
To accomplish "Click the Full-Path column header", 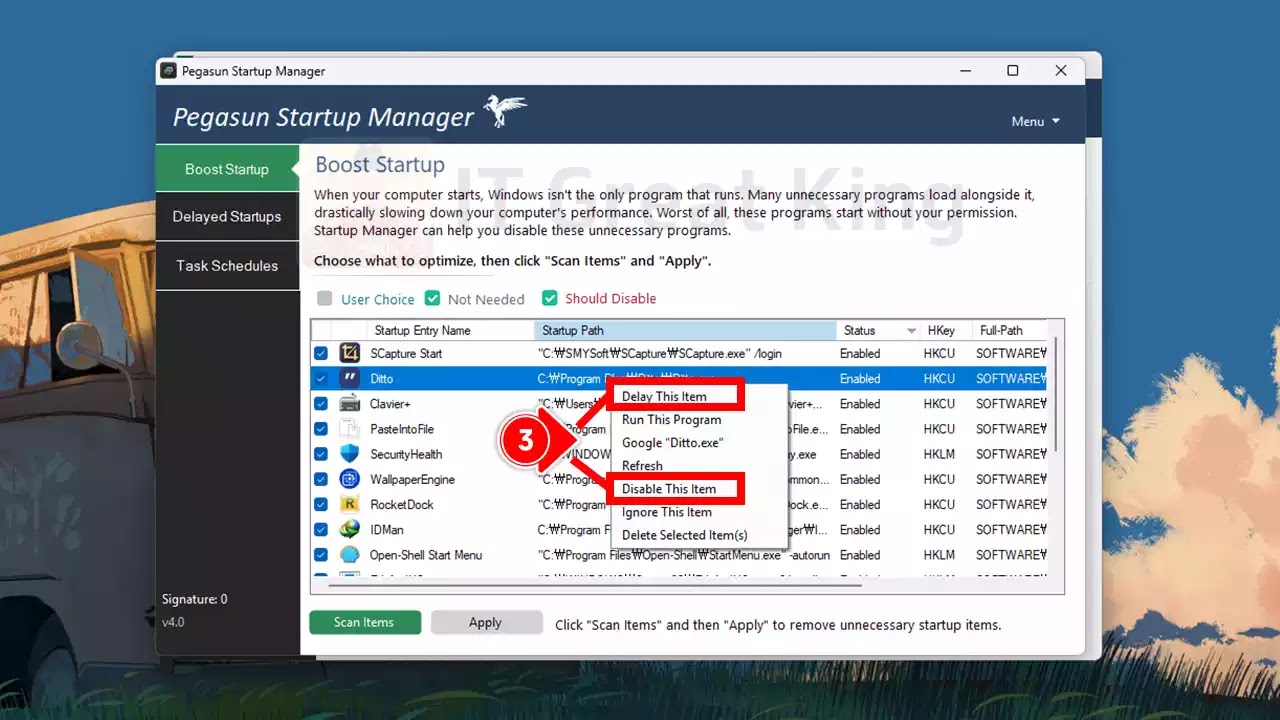I will tap(1008, 330).
